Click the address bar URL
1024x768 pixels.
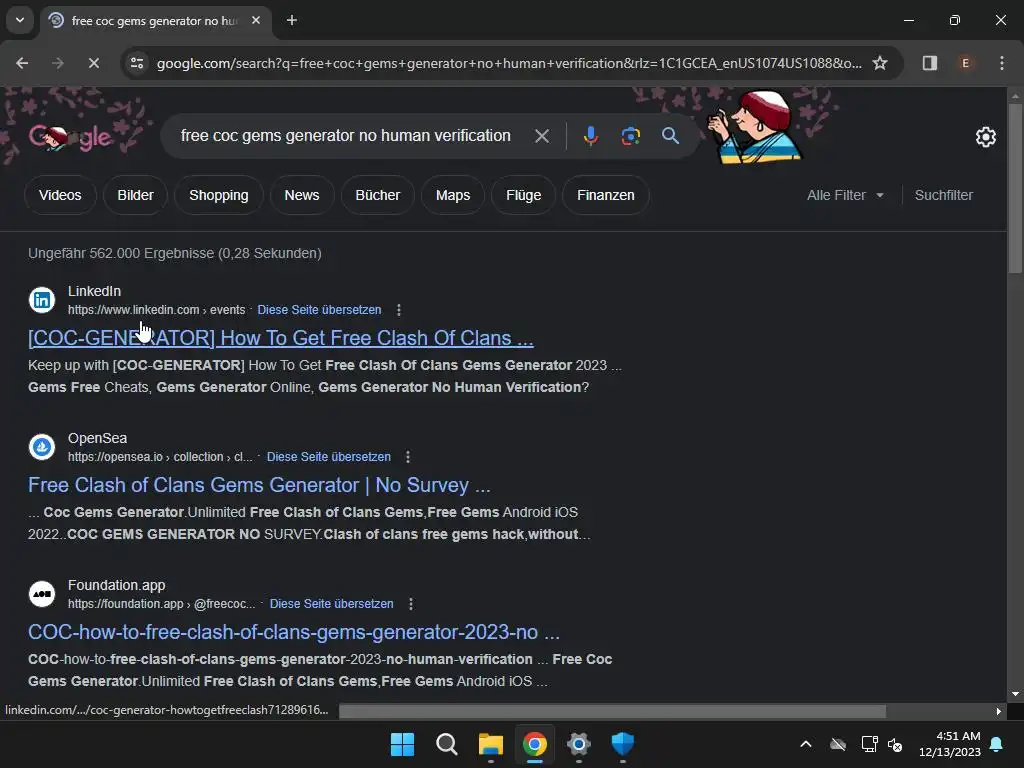point(509,63)
